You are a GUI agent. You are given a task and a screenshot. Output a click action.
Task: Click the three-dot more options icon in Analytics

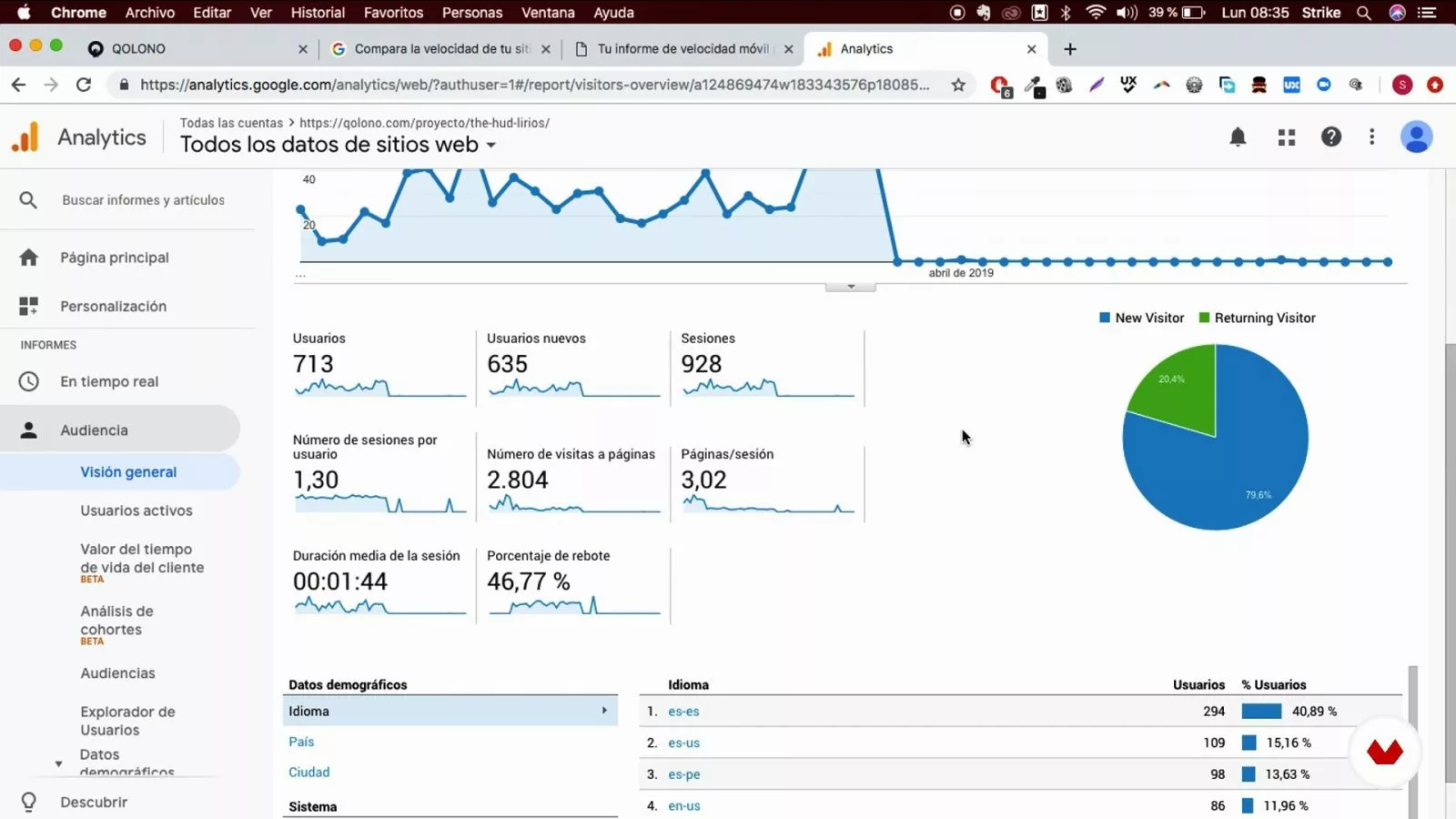tap(1371, 137)
